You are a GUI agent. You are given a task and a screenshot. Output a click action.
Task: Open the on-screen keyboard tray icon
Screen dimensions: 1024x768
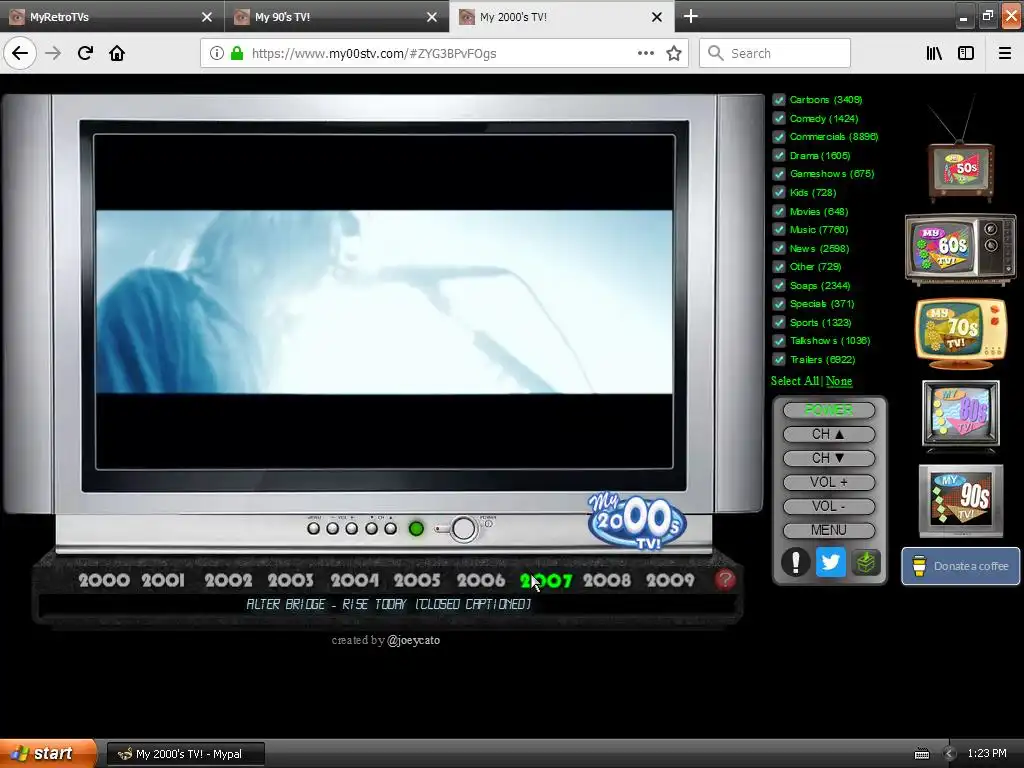(921, 754)
